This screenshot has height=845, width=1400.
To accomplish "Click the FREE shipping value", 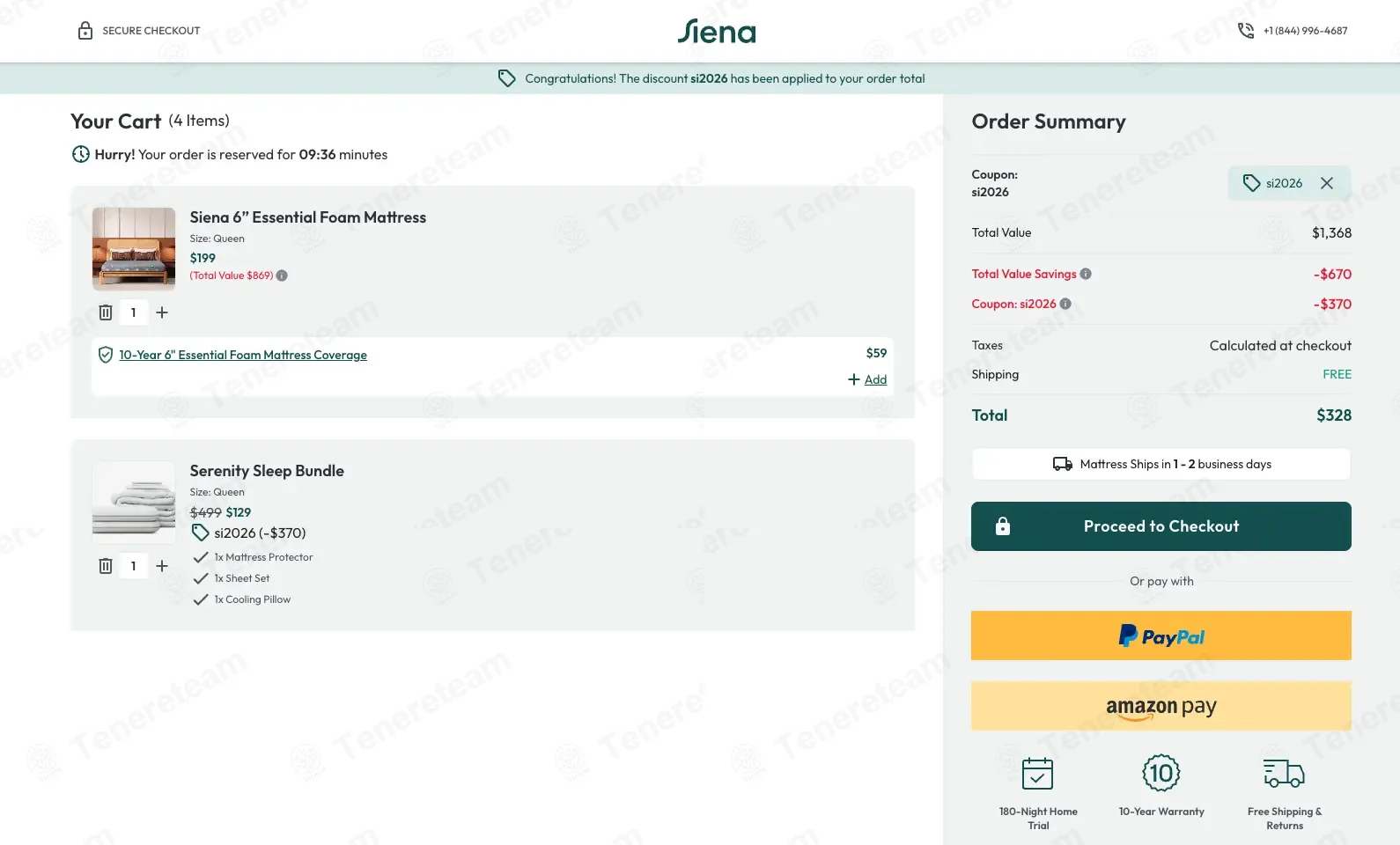I will point(1337,374).
